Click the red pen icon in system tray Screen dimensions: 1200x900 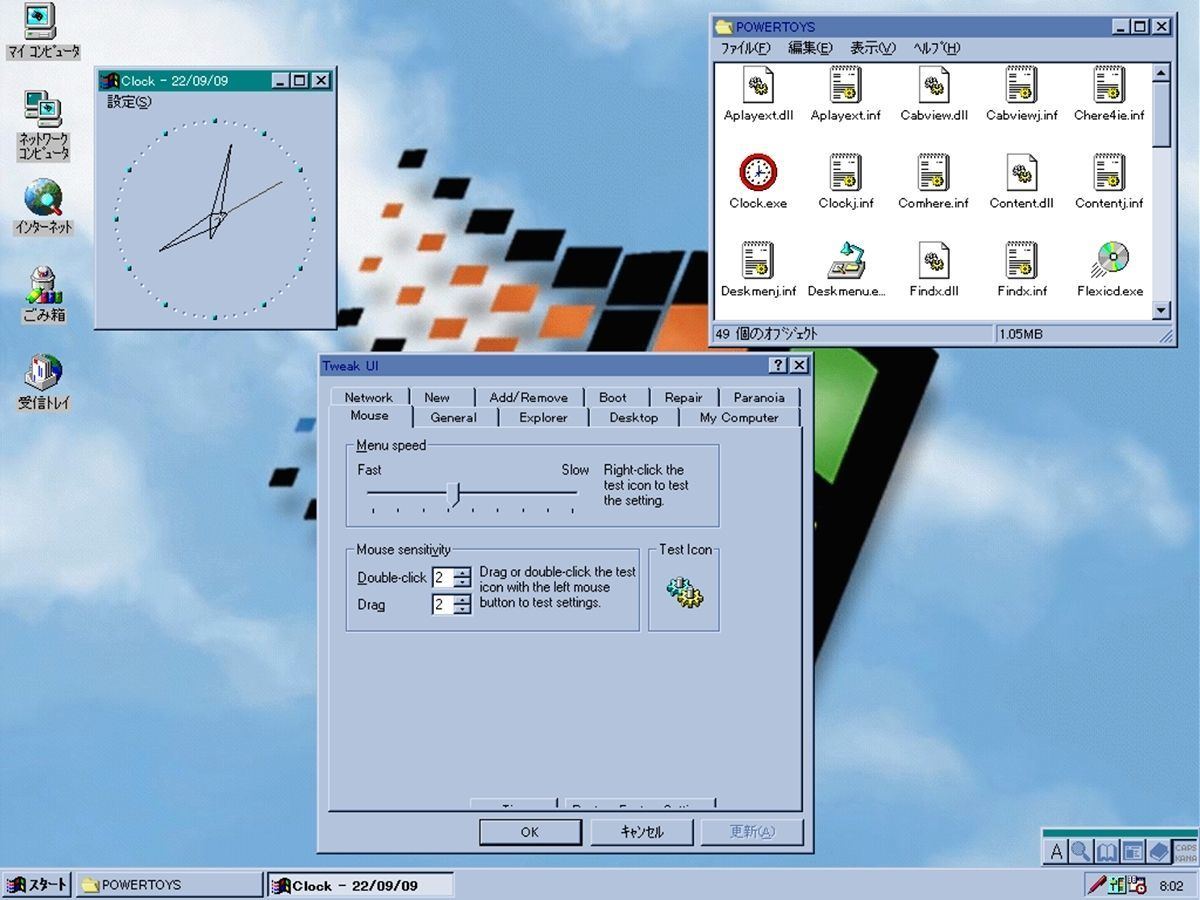coord(1097,885)
